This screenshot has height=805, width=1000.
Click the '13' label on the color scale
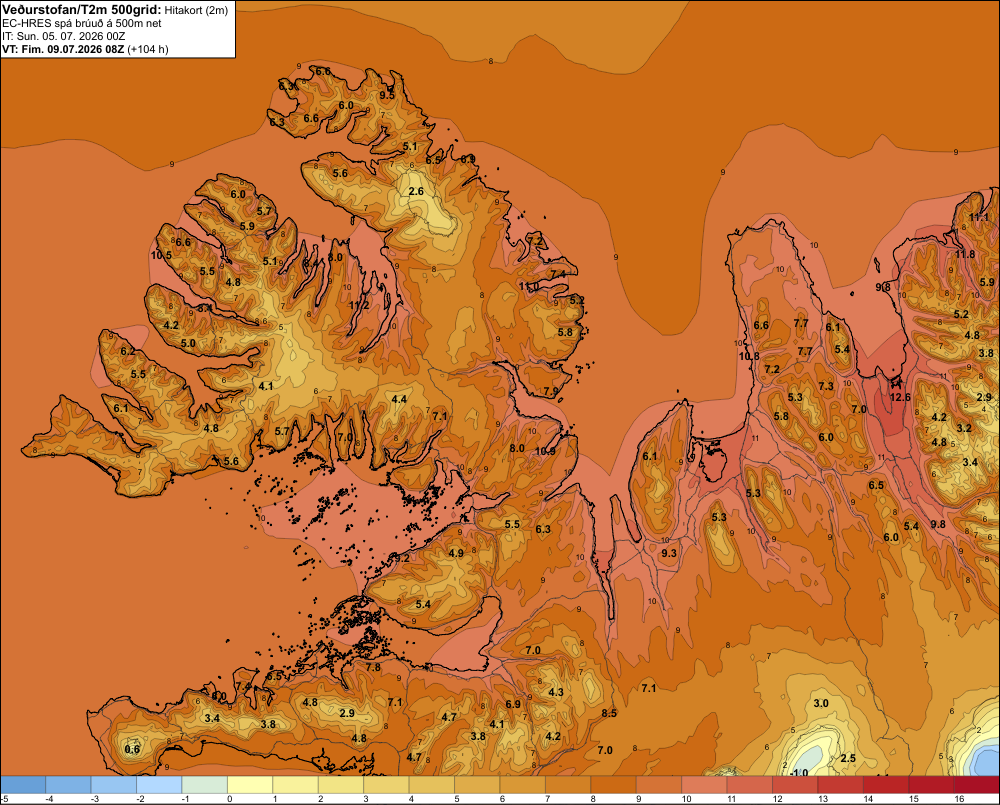pyautogui.click(x=823, y=799)
